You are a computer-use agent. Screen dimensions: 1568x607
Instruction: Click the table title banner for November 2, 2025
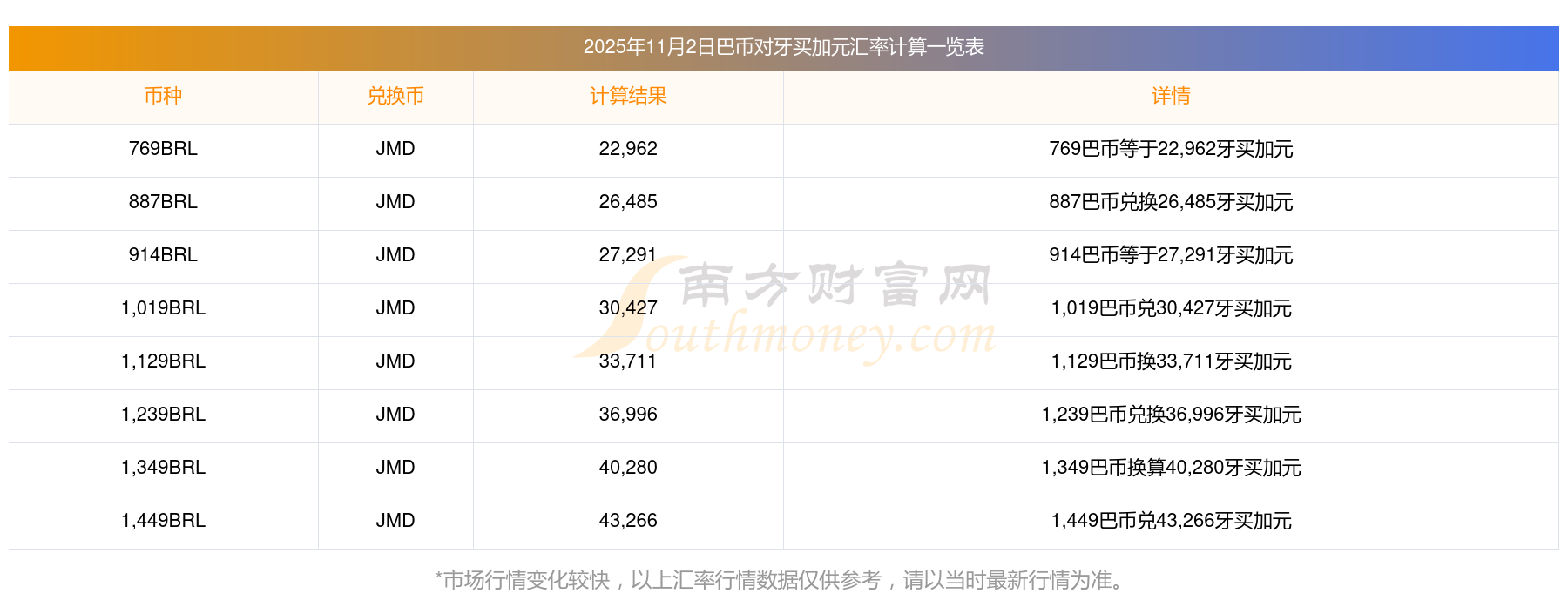click(783, 48)
